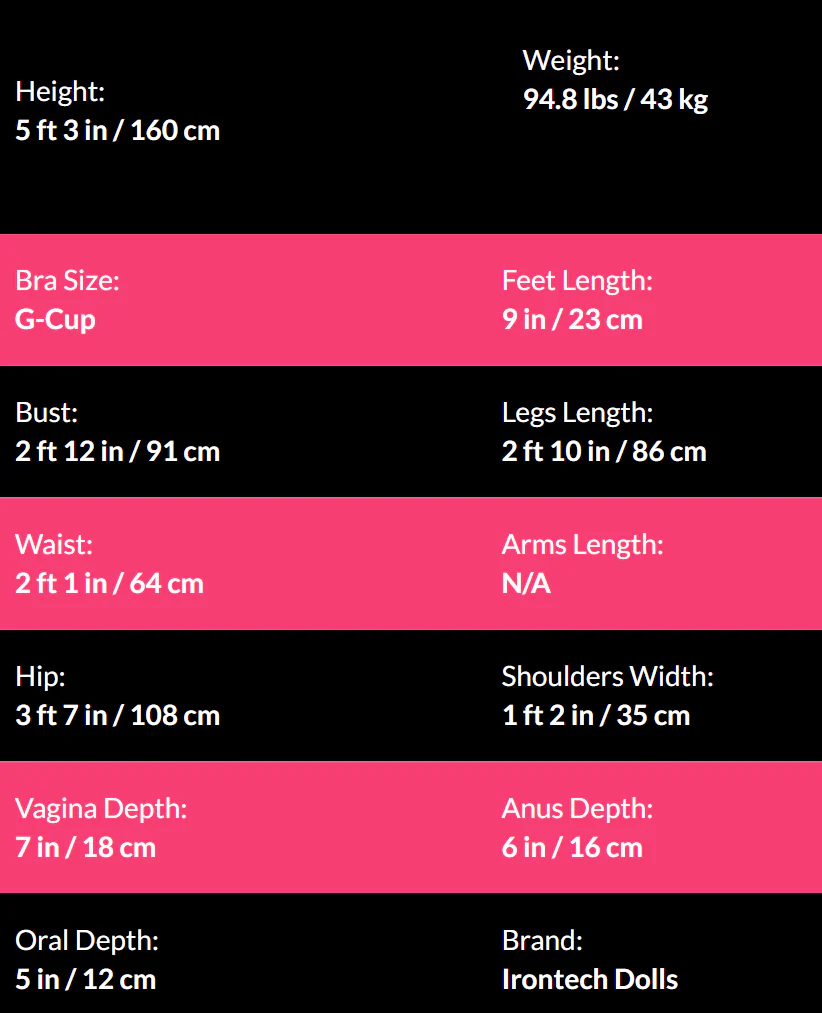Select the 94.8 lbs / 43 kg value
Image resolution: width=822 pixels, height=1013 pixels.
615,100
